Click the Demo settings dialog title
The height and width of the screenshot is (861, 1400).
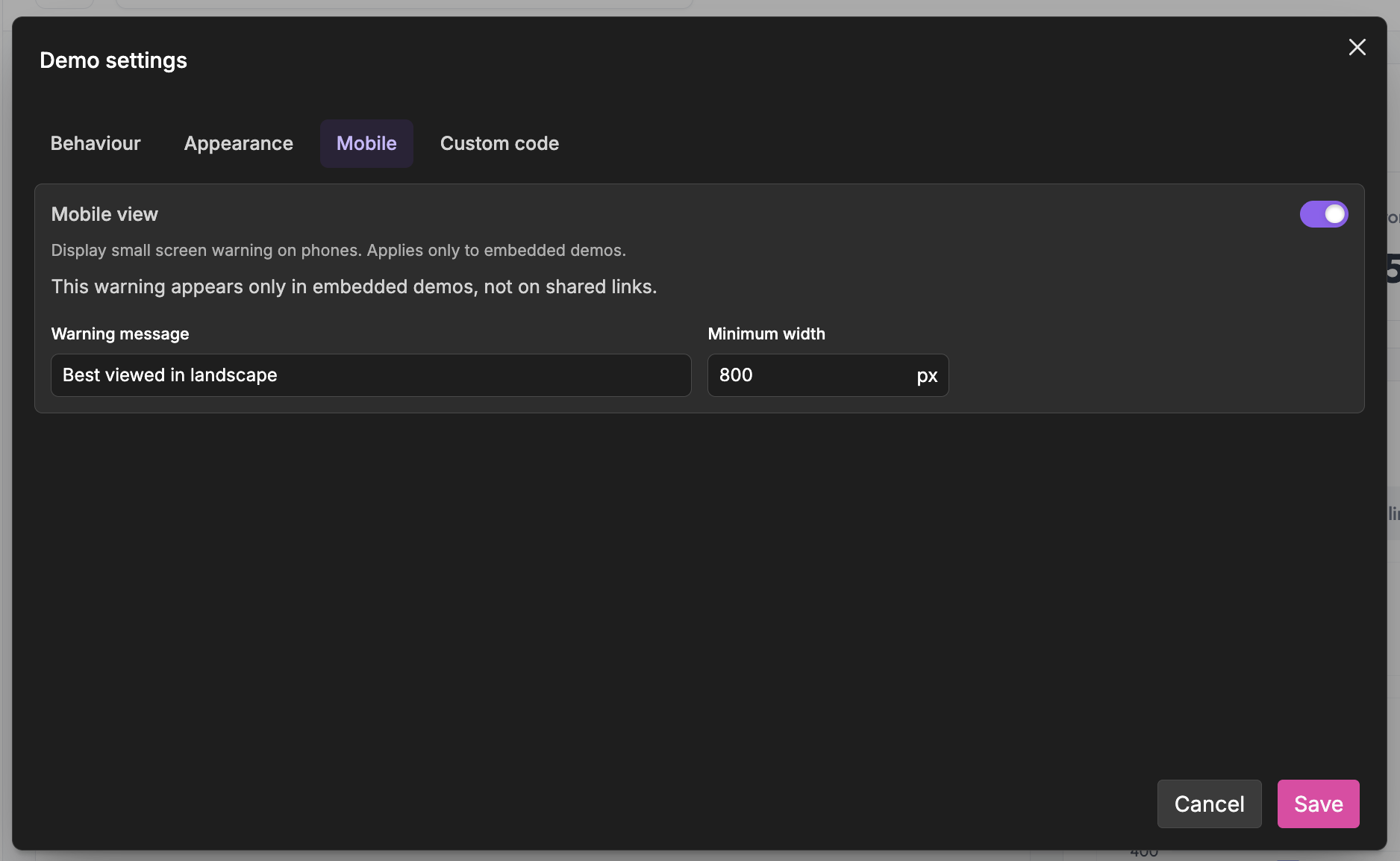(113, 60)
